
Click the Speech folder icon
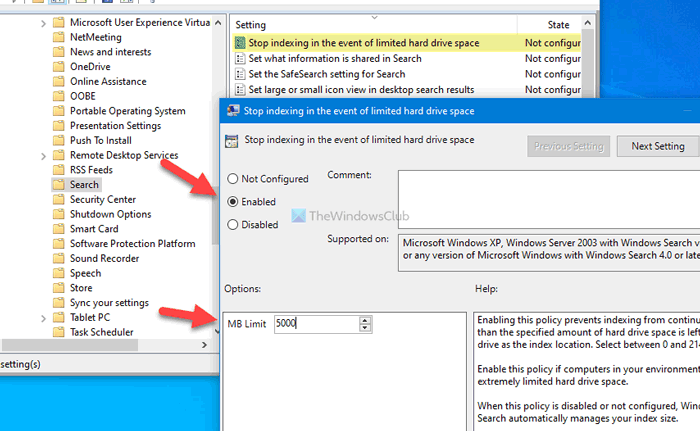tap(58, 273)
